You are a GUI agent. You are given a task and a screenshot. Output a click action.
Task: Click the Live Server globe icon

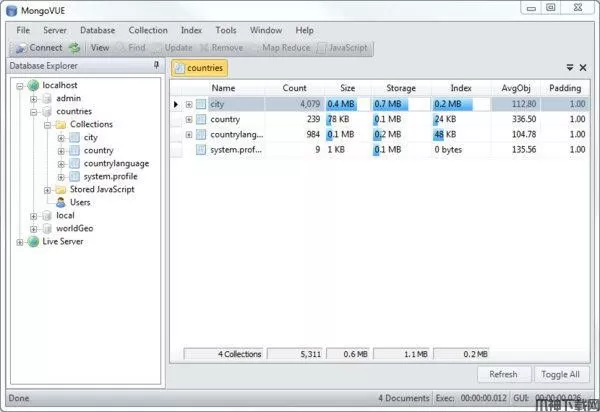(x=33, y=241)
